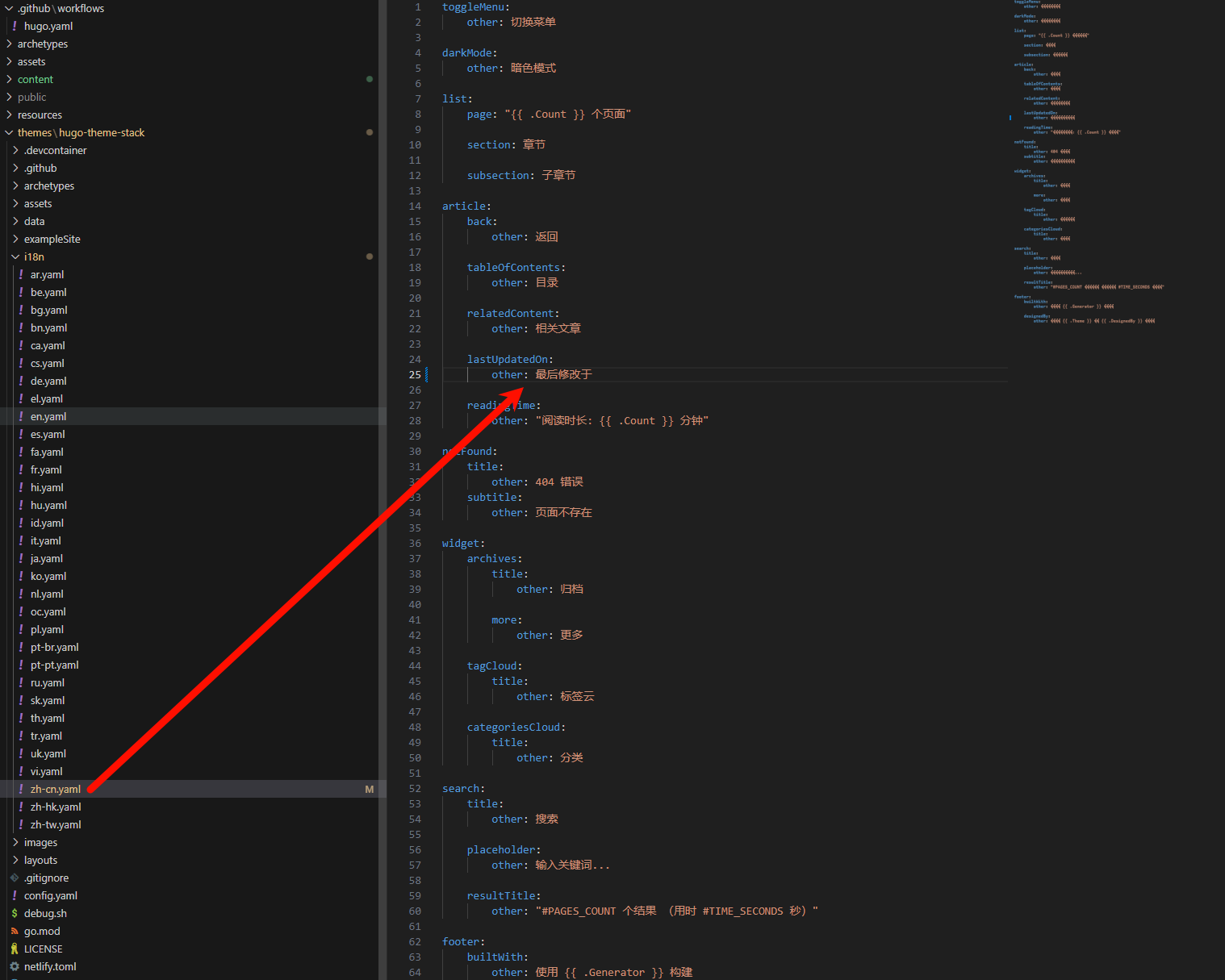
Task: Collapse the i18n folder
Action: 15,256
